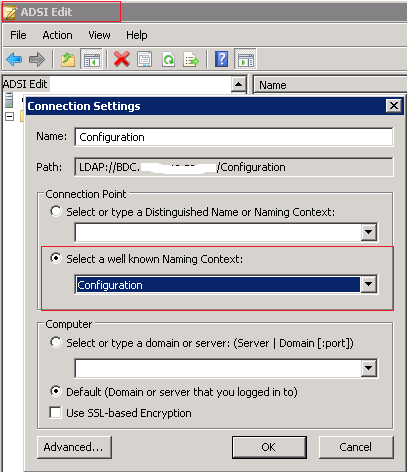Open the File menu

[x=18, y=35]
